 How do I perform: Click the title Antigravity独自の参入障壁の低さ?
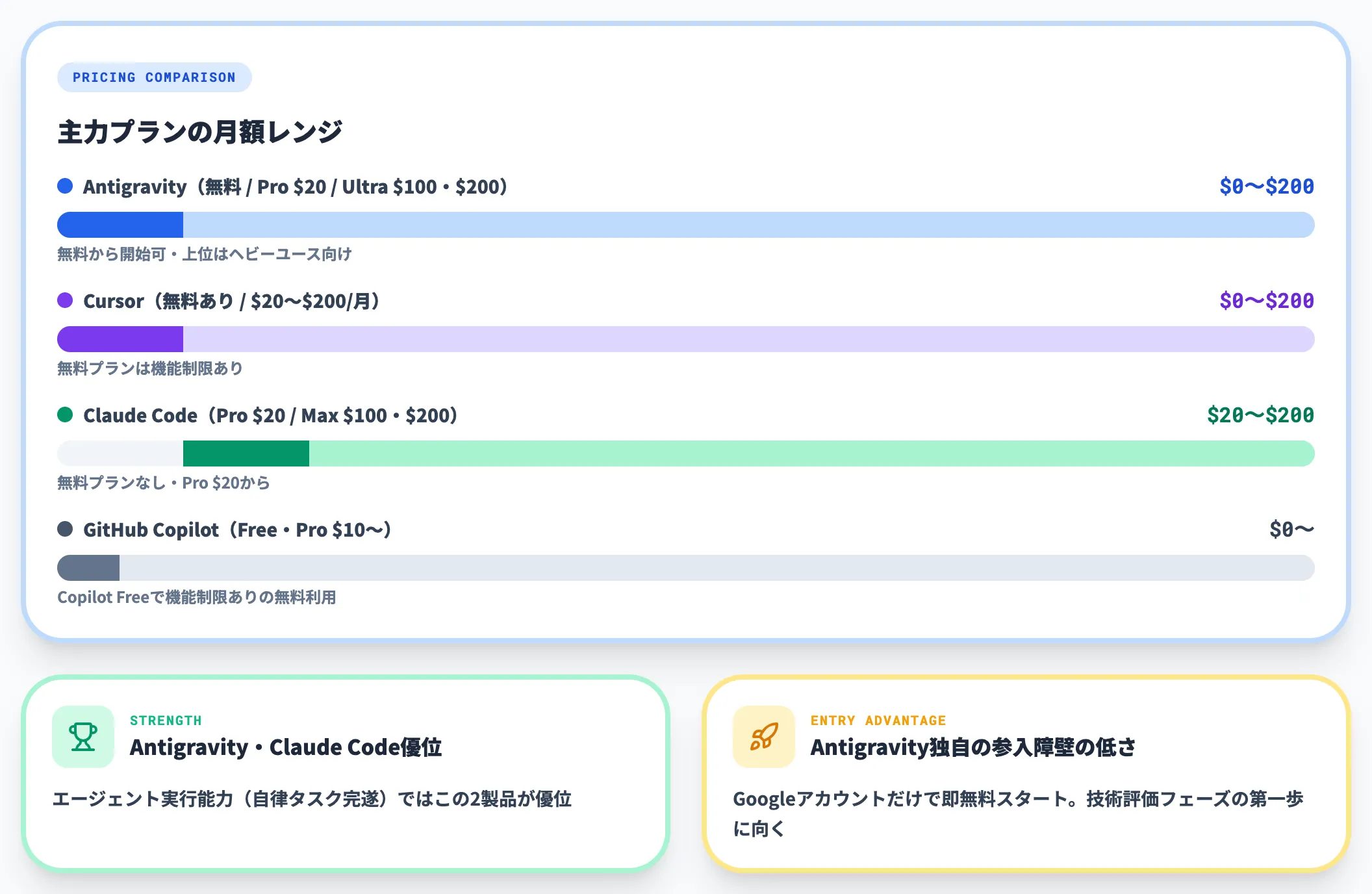click(x=973, y=747)
